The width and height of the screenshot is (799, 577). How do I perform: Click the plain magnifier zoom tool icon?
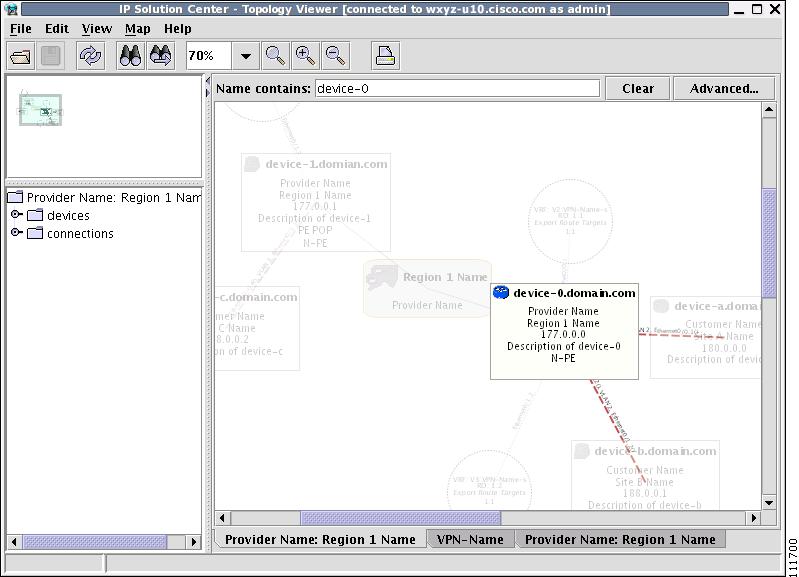[275, 56]
